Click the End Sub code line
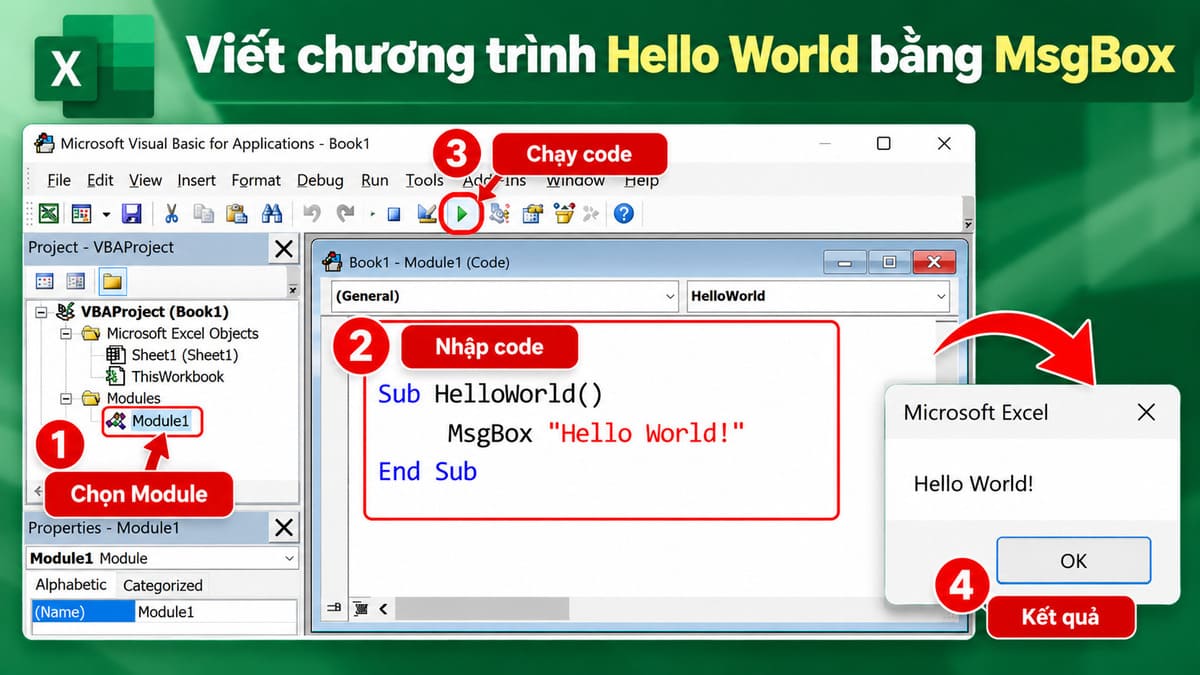 428,471
